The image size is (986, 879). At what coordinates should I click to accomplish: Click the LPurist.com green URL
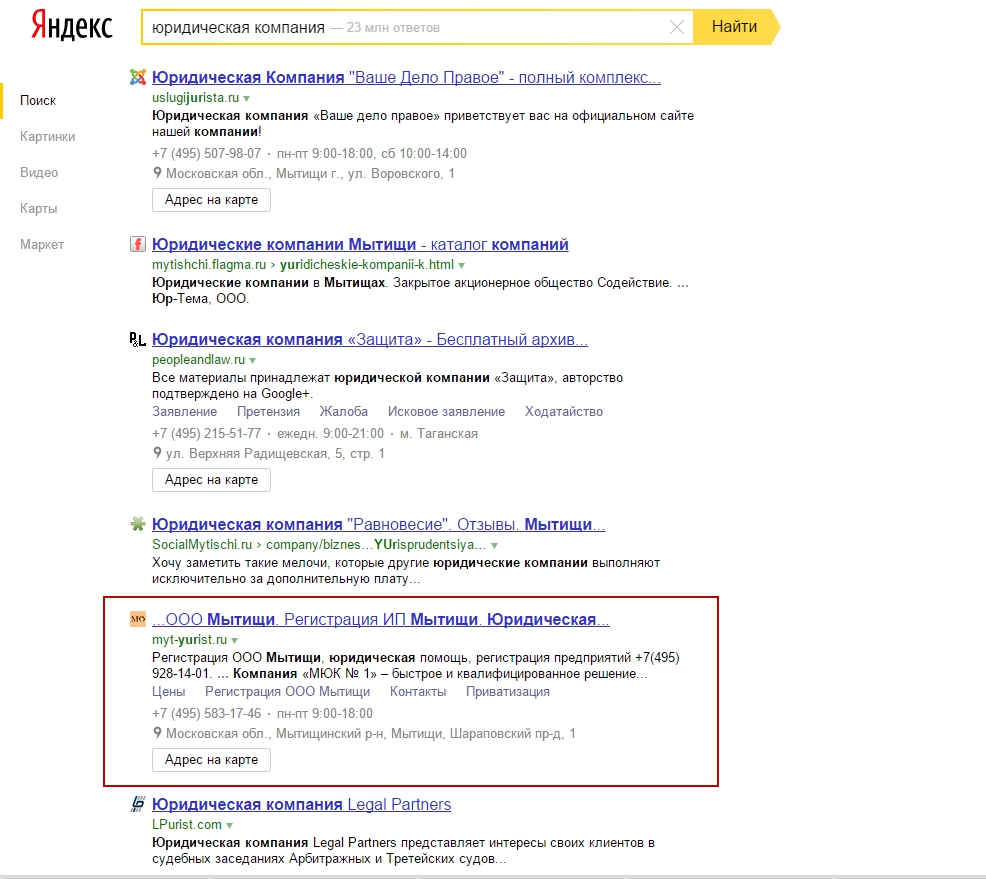pyautogui.click(x=187, y=824)
